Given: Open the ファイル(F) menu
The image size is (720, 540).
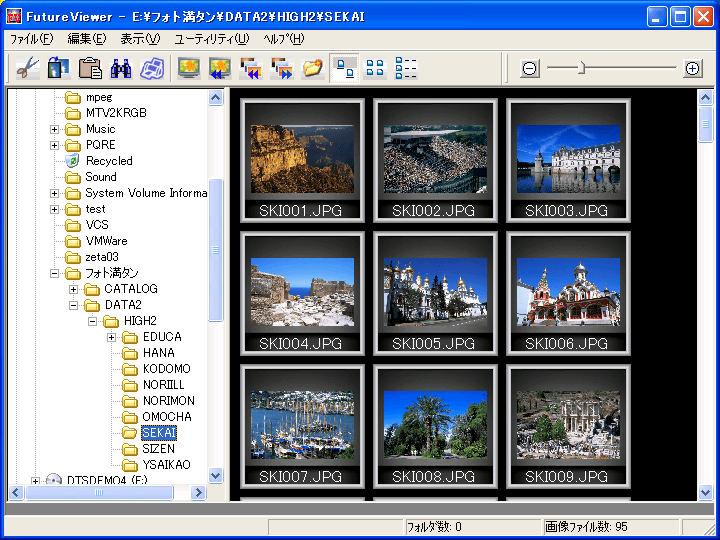Looking at the screenshot, I should pyautogui.click(x=32, y=39).
